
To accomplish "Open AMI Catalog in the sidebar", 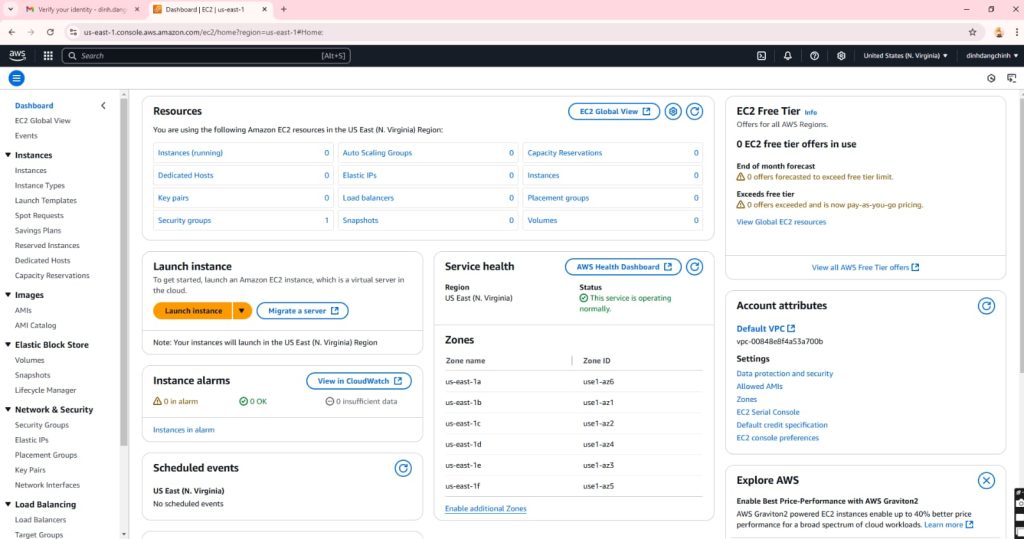I will [x=35, y=325].
